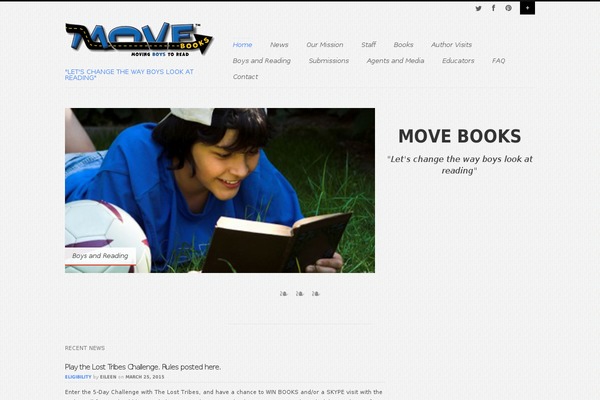This screenshot has height=400, width=600.
Task: Click the excerpt starting "Enter the 5-Day Challenge"
Action: coord(223,394)
